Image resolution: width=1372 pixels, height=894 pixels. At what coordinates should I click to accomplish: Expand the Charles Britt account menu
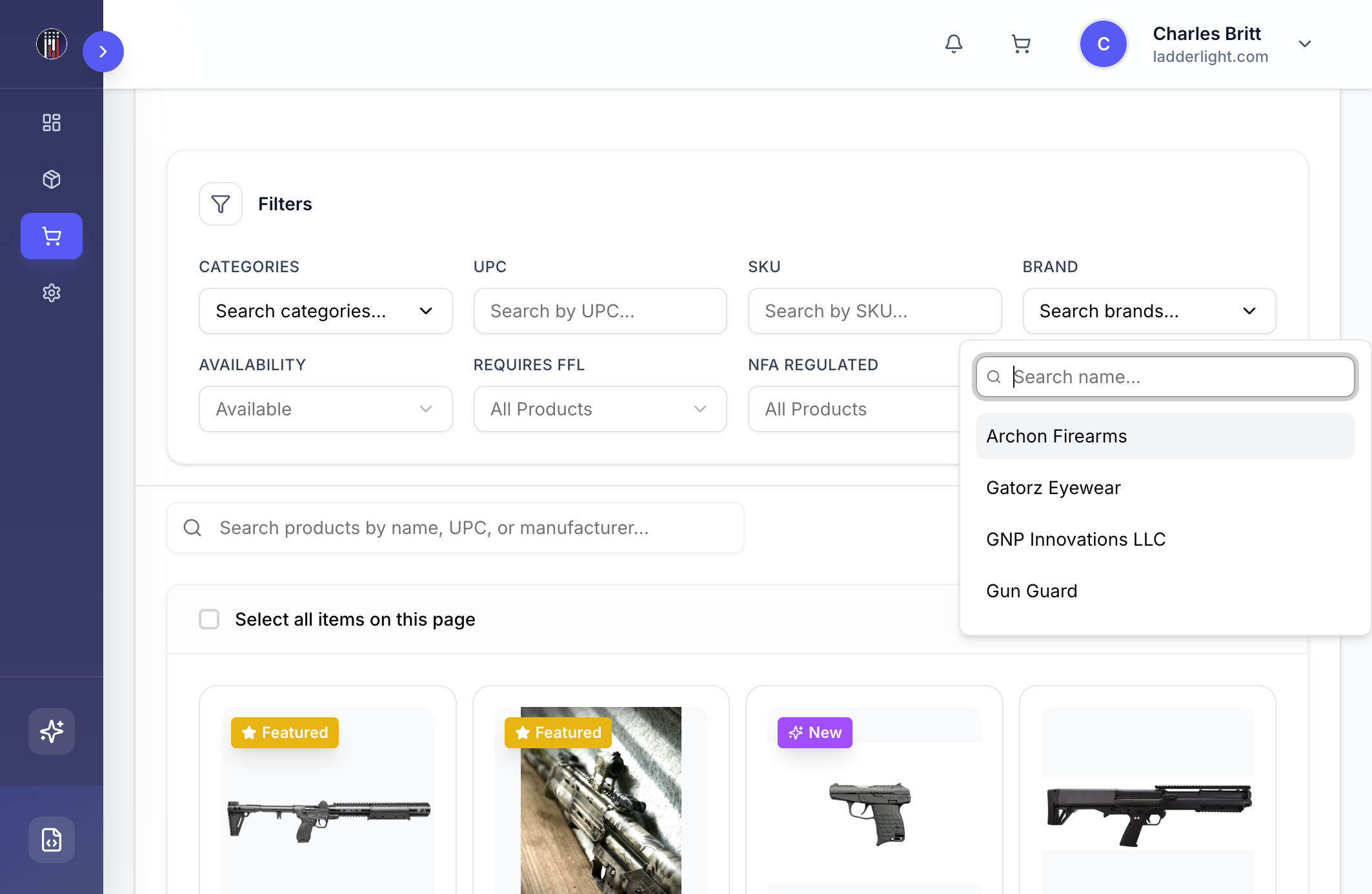pos(1305,44)
